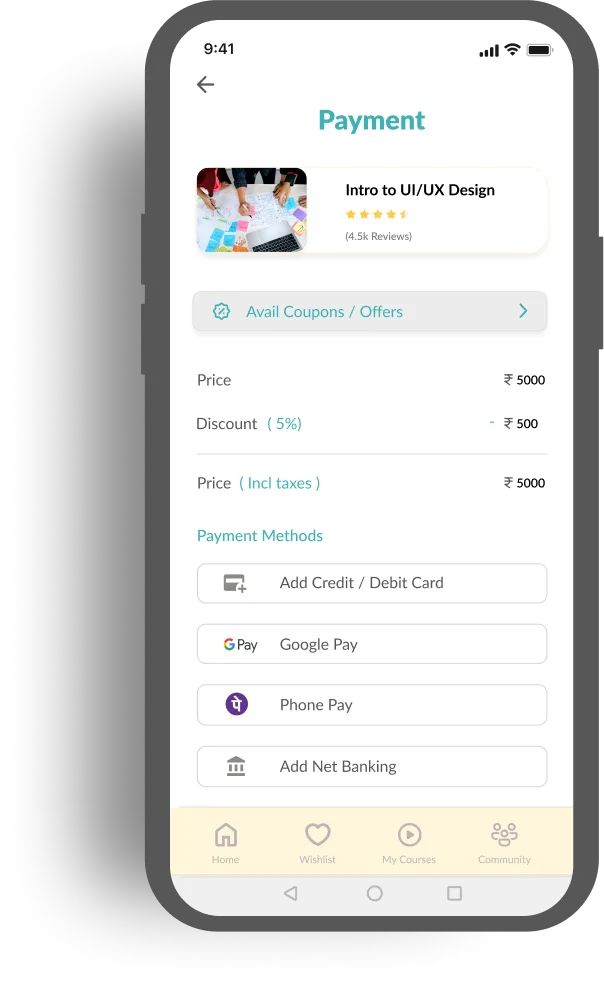604x988 pixels.
Task: Click the credit card plus icon
Action: (x=235, y=583)
